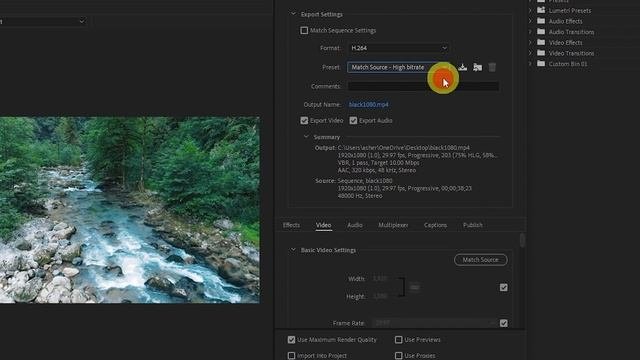
Task: Switch to the Audio tab
Action: pos(355,225)
